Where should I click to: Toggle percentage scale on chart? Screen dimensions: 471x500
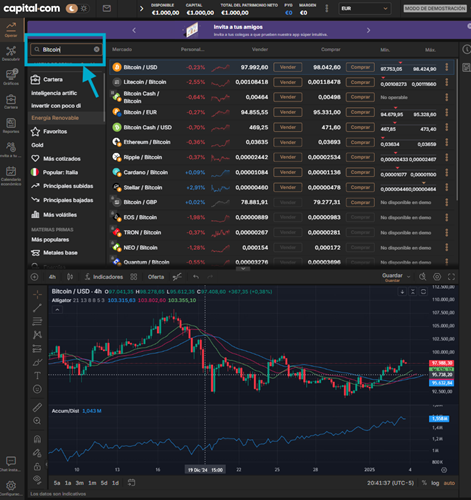click(x=424, y=483)
